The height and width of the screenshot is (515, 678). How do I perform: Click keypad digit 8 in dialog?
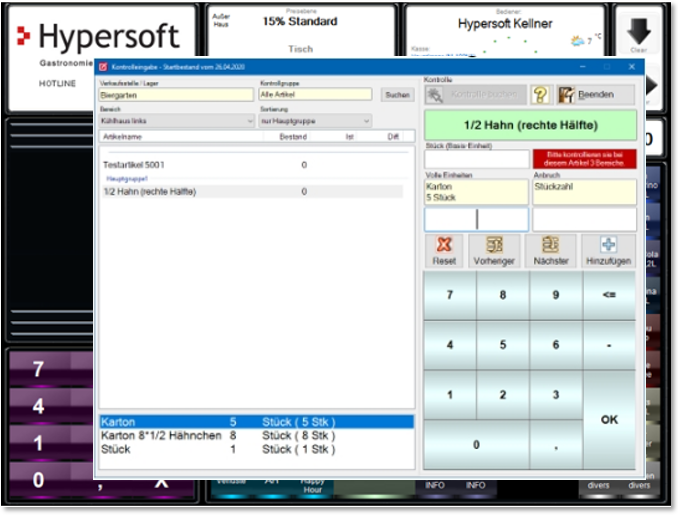(503, 295)
